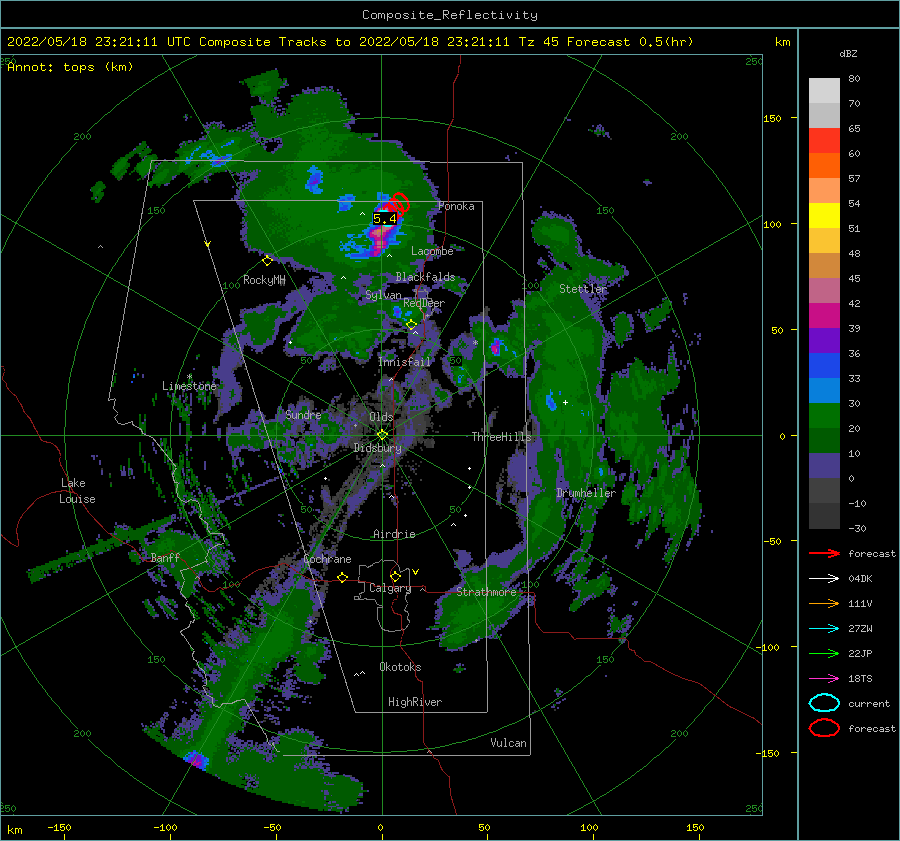Click the Blackfalds town label
This screenshot has height=841, width=900.
(x=425, y=277)
